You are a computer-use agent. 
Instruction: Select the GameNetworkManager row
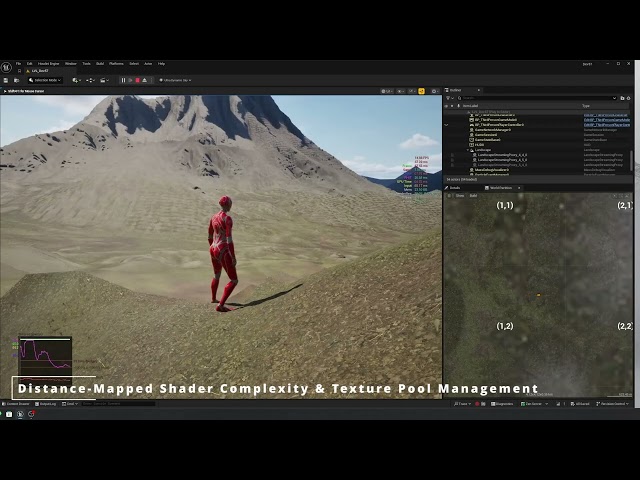tap(537, 129)
